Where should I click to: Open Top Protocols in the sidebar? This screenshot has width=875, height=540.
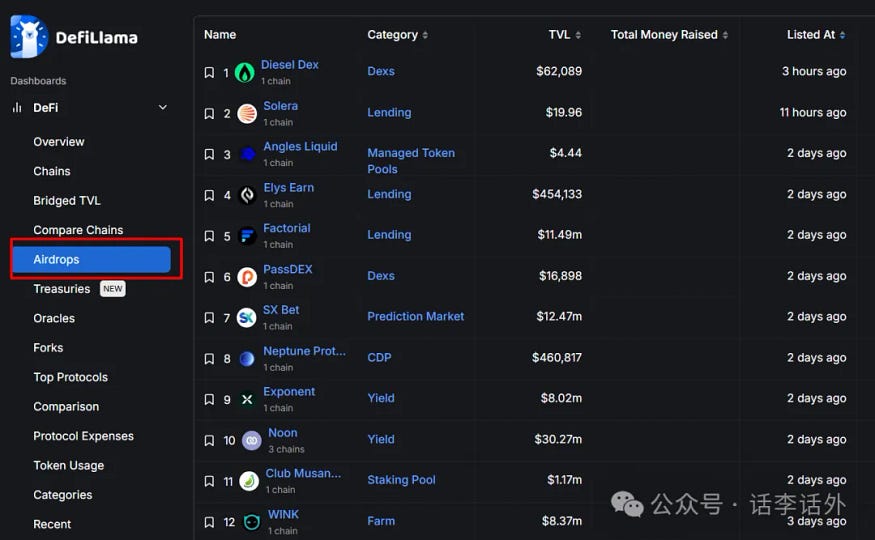click(70, 377)
